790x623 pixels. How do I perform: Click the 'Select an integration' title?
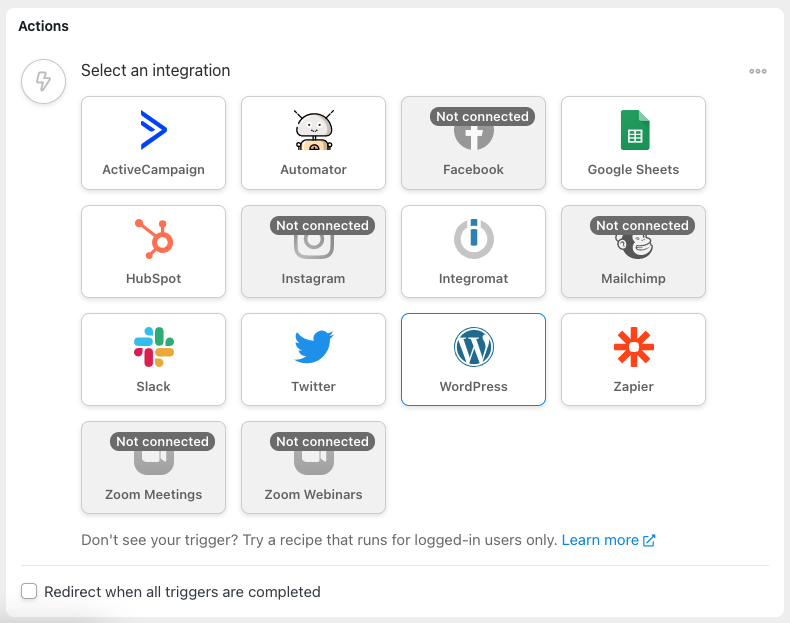pyautogui.click(x=155, y=71)
